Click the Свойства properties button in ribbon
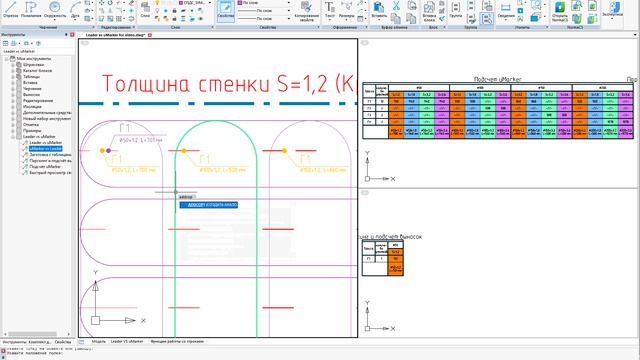640x360 pixels. [x=226, y=11]
